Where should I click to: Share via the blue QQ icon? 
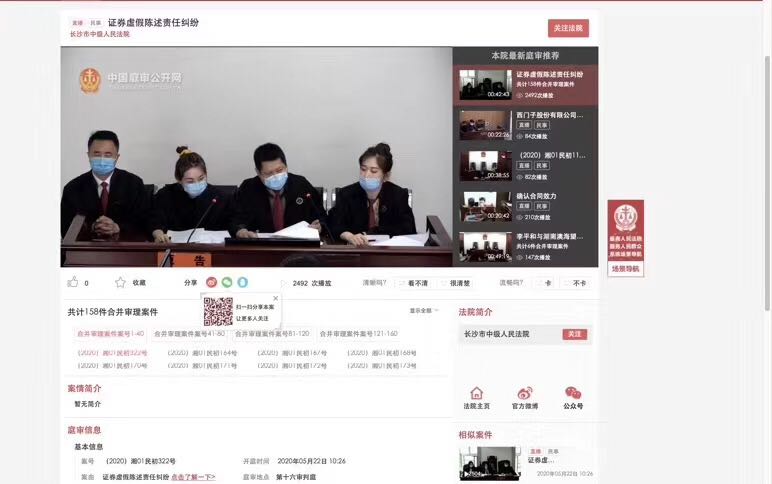pyautogui.click(x=242, y=282)
